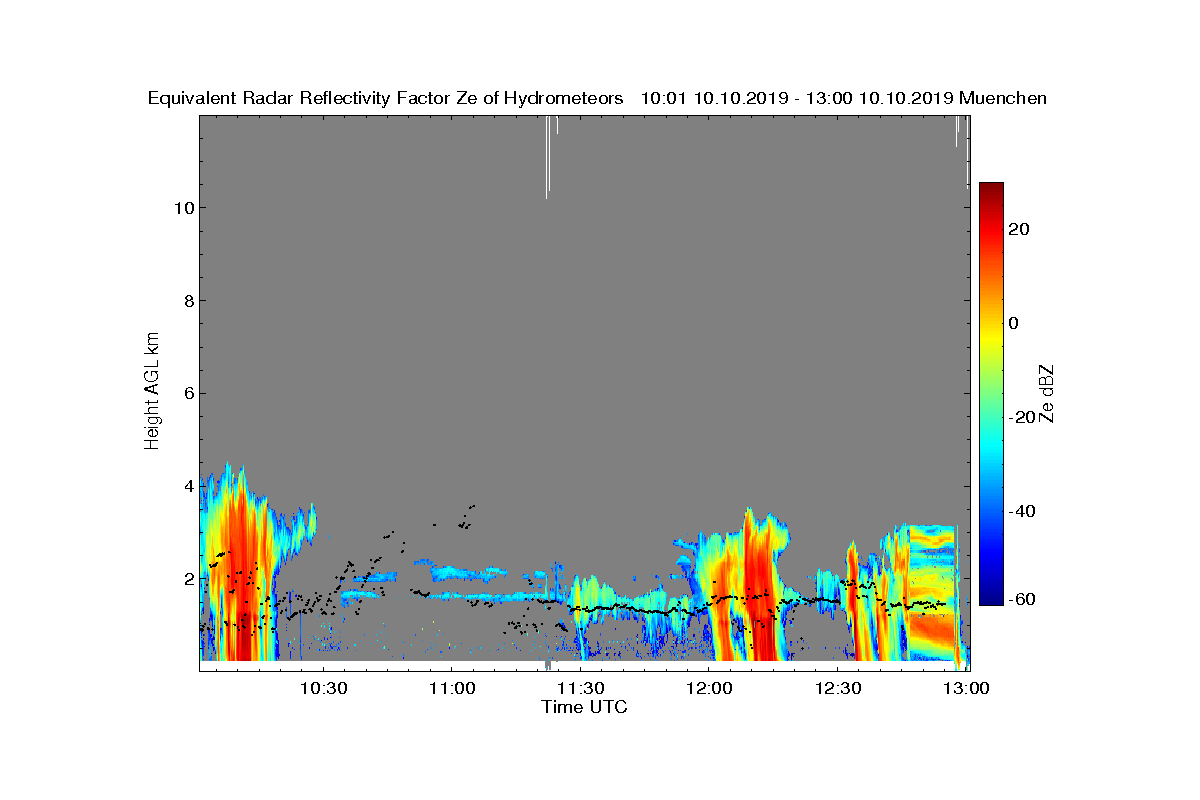Click the date range text '10:01 10.10.2019 - 13:00 10.10.2019 Muenchen'
1200x800 pixels.
[843, 98]
